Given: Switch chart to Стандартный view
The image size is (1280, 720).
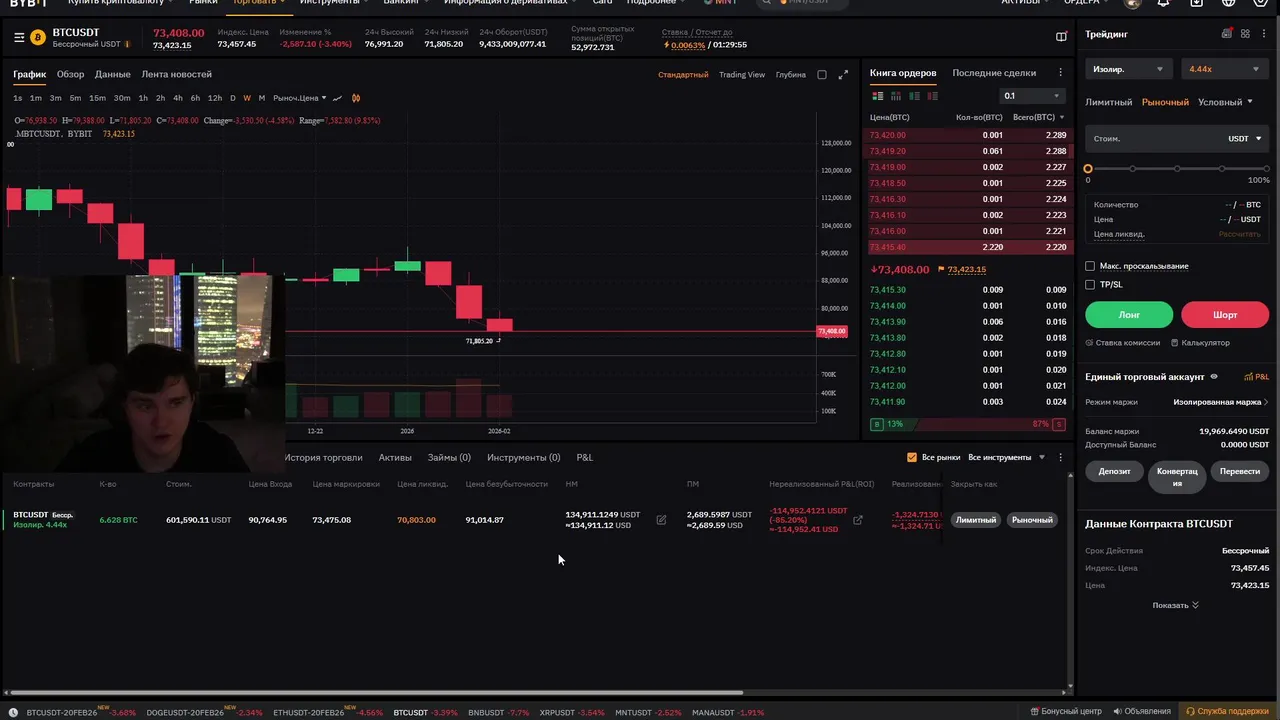Looking at the screenshot, I should tap(683, 75).
